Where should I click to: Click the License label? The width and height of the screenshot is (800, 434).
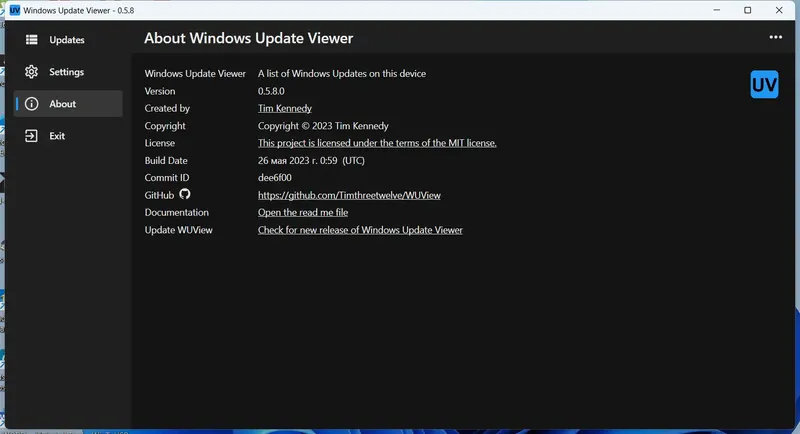[160, 143]
